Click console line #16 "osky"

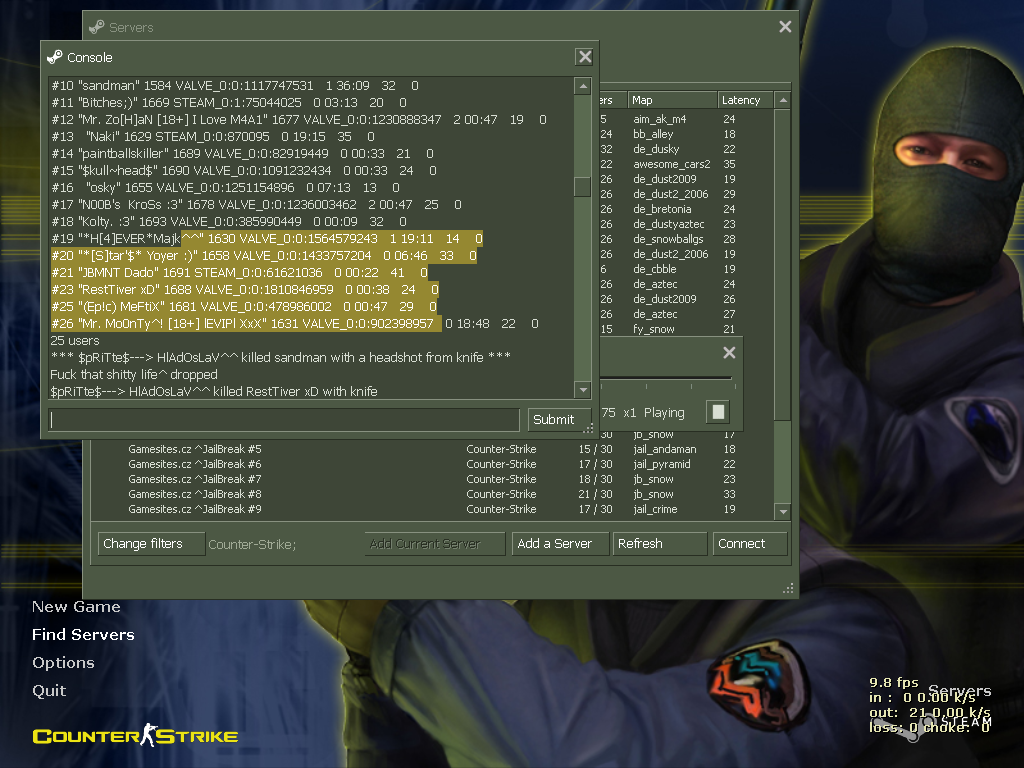(x=225, y=187)
